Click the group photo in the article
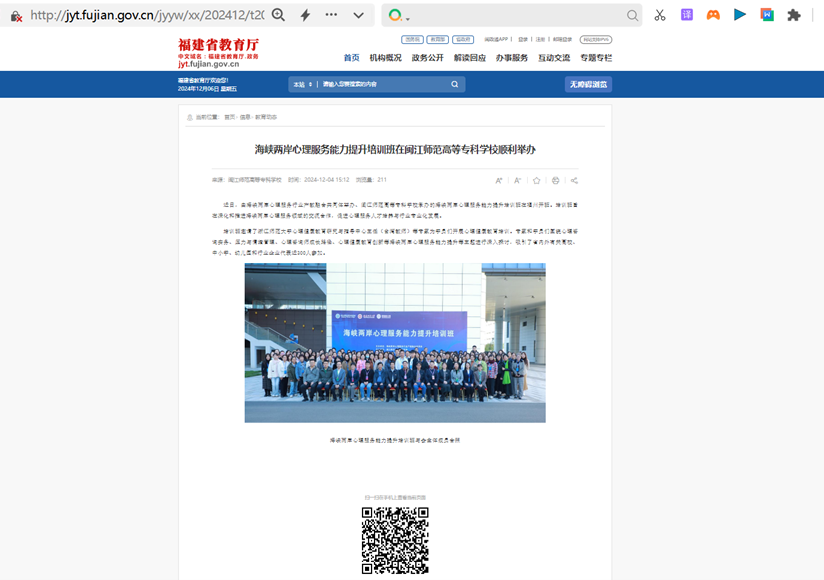 [x=395, y=343]
